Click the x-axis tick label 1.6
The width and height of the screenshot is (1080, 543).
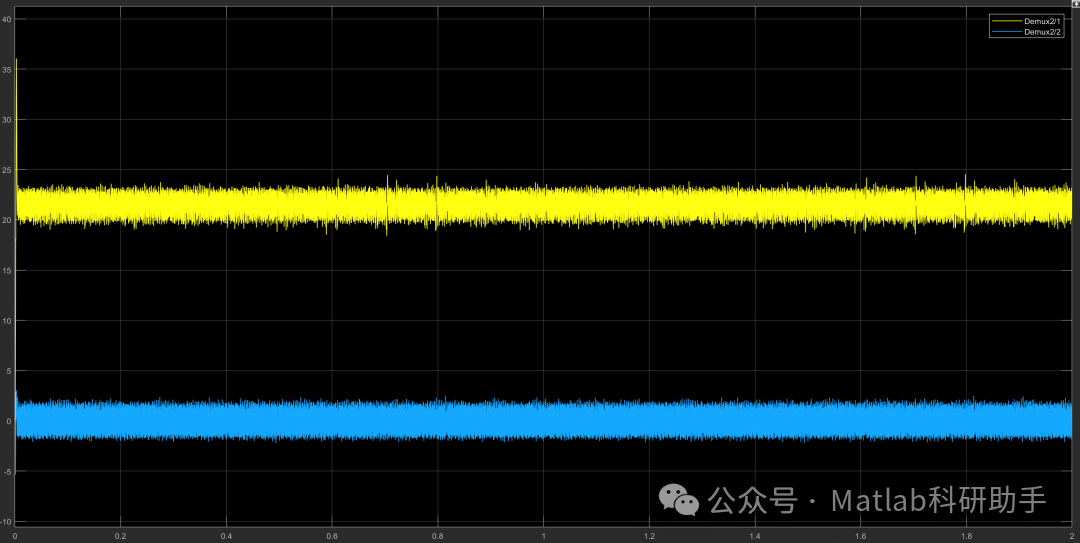tap(861, 536)
